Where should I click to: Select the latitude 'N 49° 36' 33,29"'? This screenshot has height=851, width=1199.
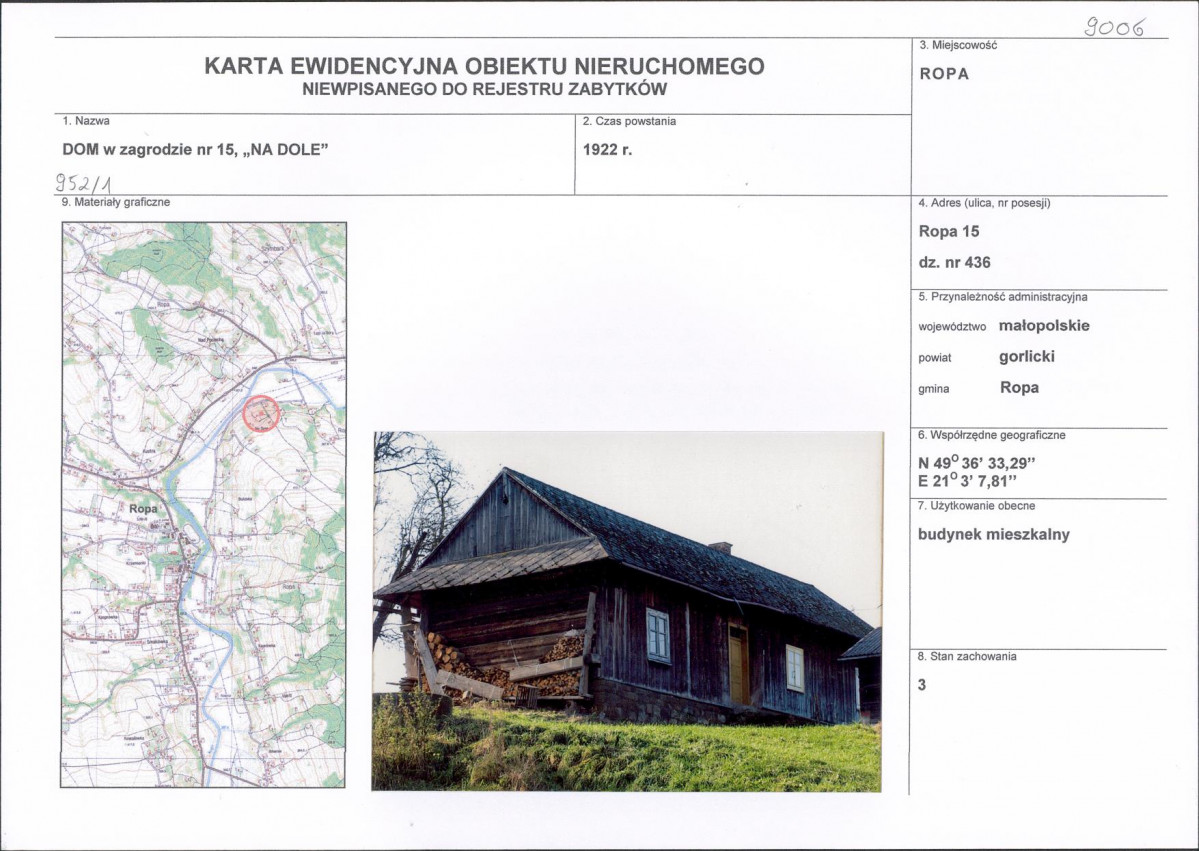point(977,463)
